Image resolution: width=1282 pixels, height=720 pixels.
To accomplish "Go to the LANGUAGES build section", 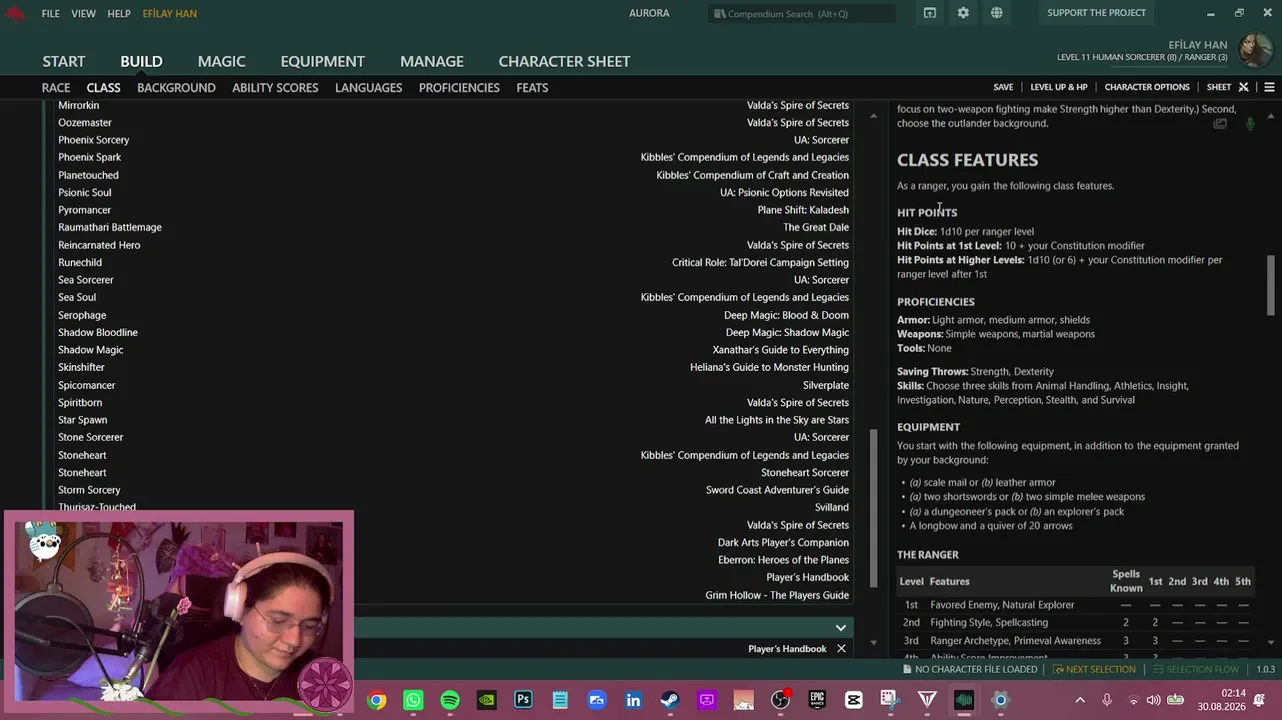I will (368, 88).
